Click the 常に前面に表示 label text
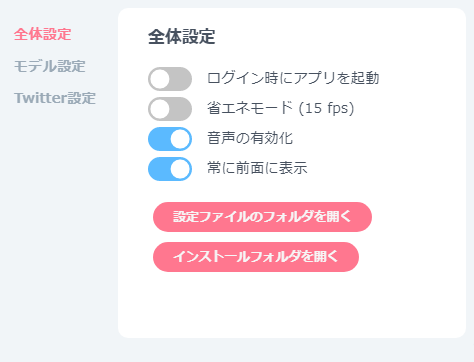Image resolution: width=474 pixels, height=362 pixels. pos(257,168)
